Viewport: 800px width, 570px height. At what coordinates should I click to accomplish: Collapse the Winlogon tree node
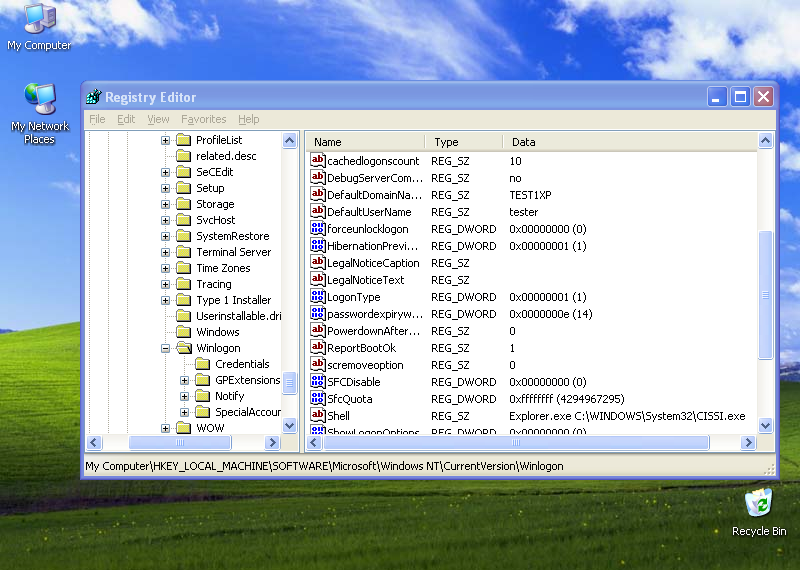click(165, 348)
